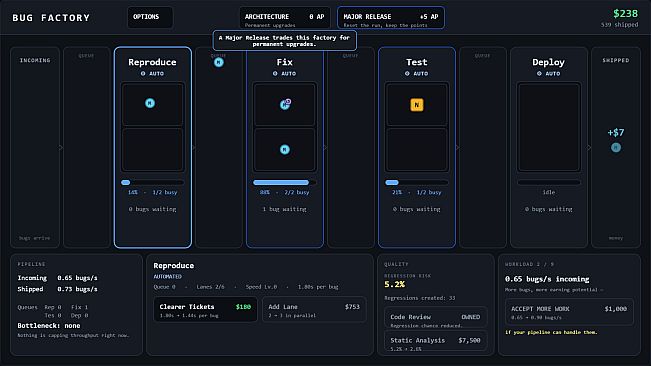This screenshot has width=651, height=366.
Task: Click the '2/2 busy' status under Fix
Action: [x=297, y=193]
